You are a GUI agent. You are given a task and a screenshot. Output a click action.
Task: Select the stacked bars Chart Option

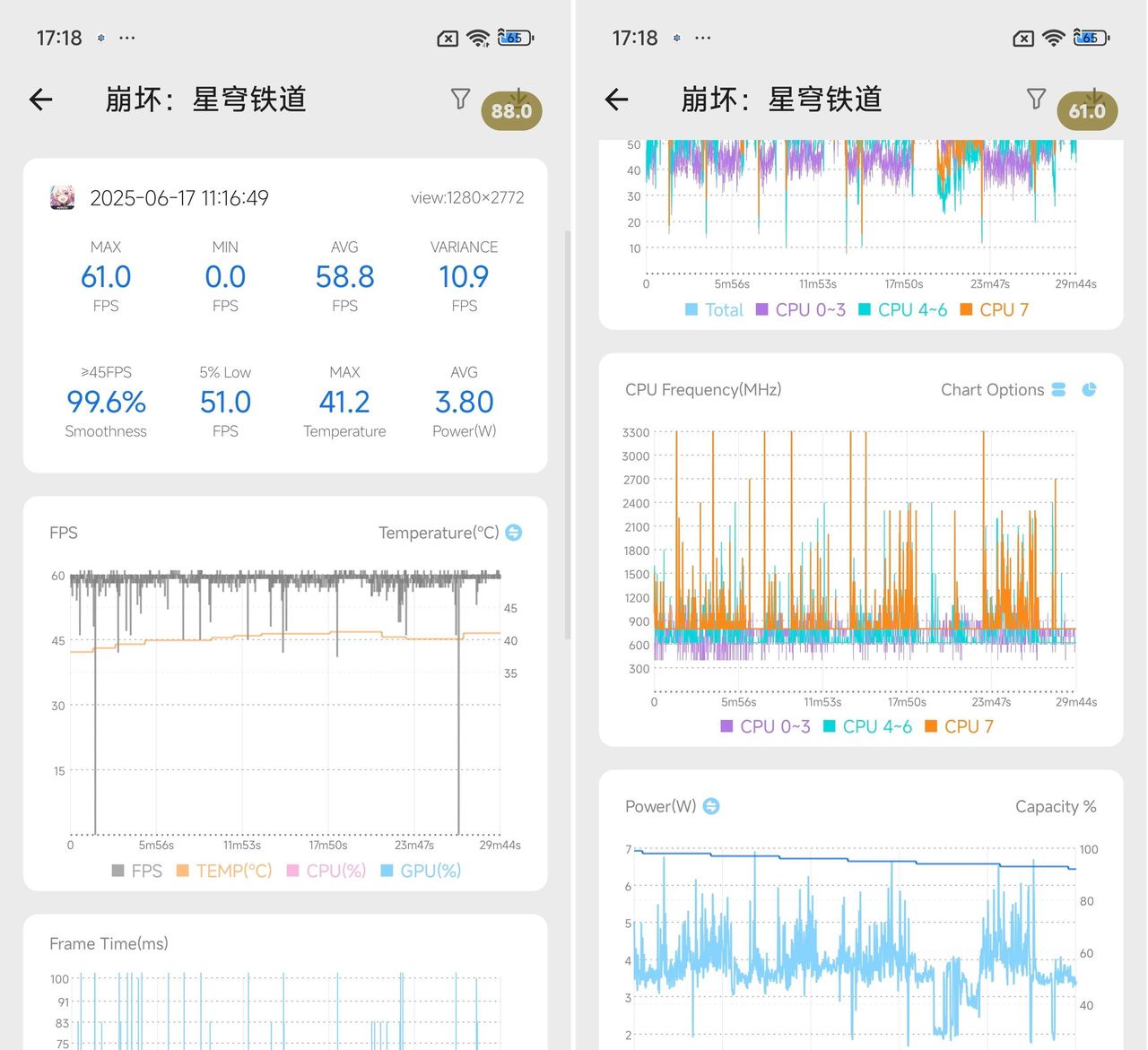pyautogui.click(x=1058, y=389)
